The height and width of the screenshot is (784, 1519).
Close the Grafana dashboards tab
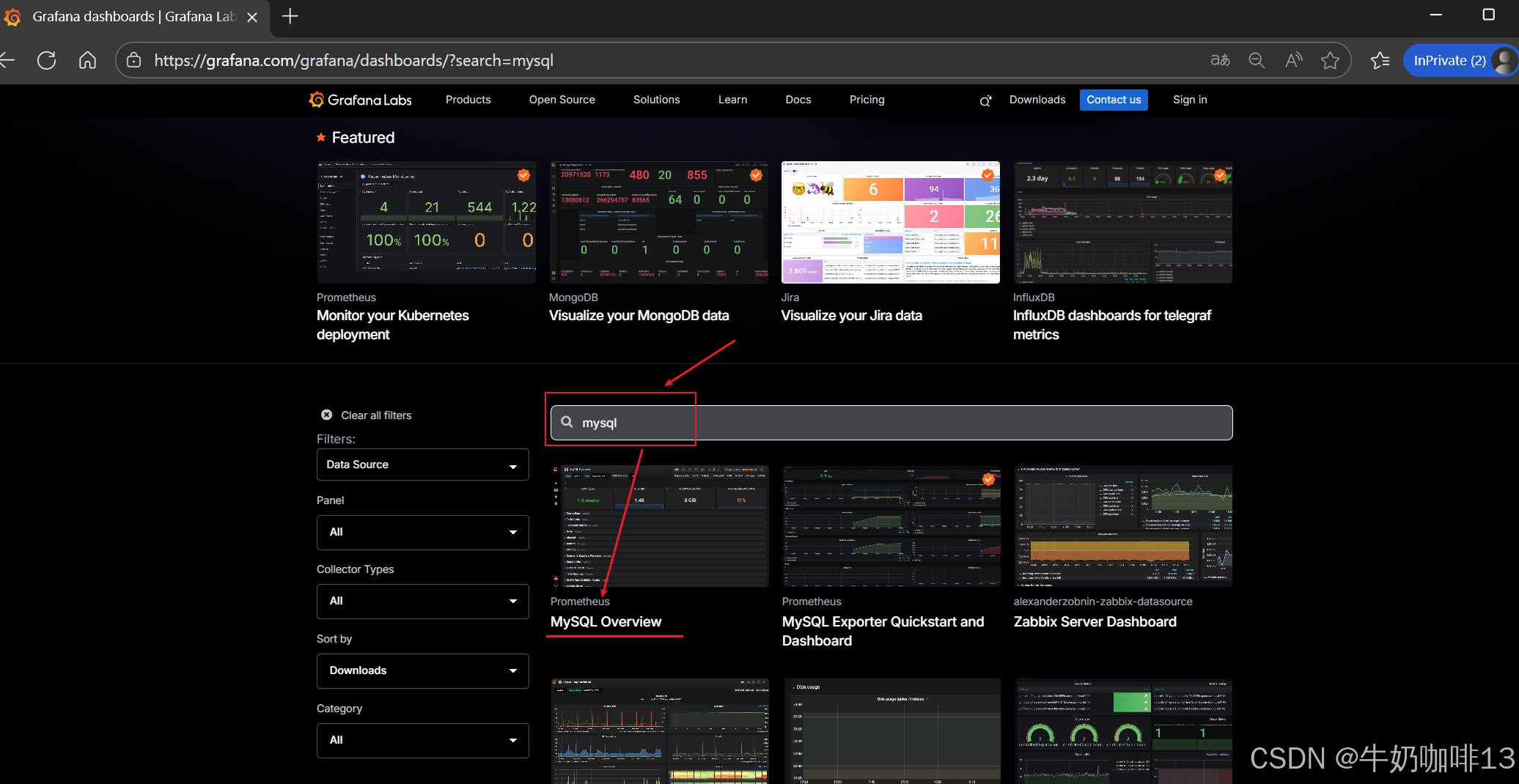tap(252, 17)
